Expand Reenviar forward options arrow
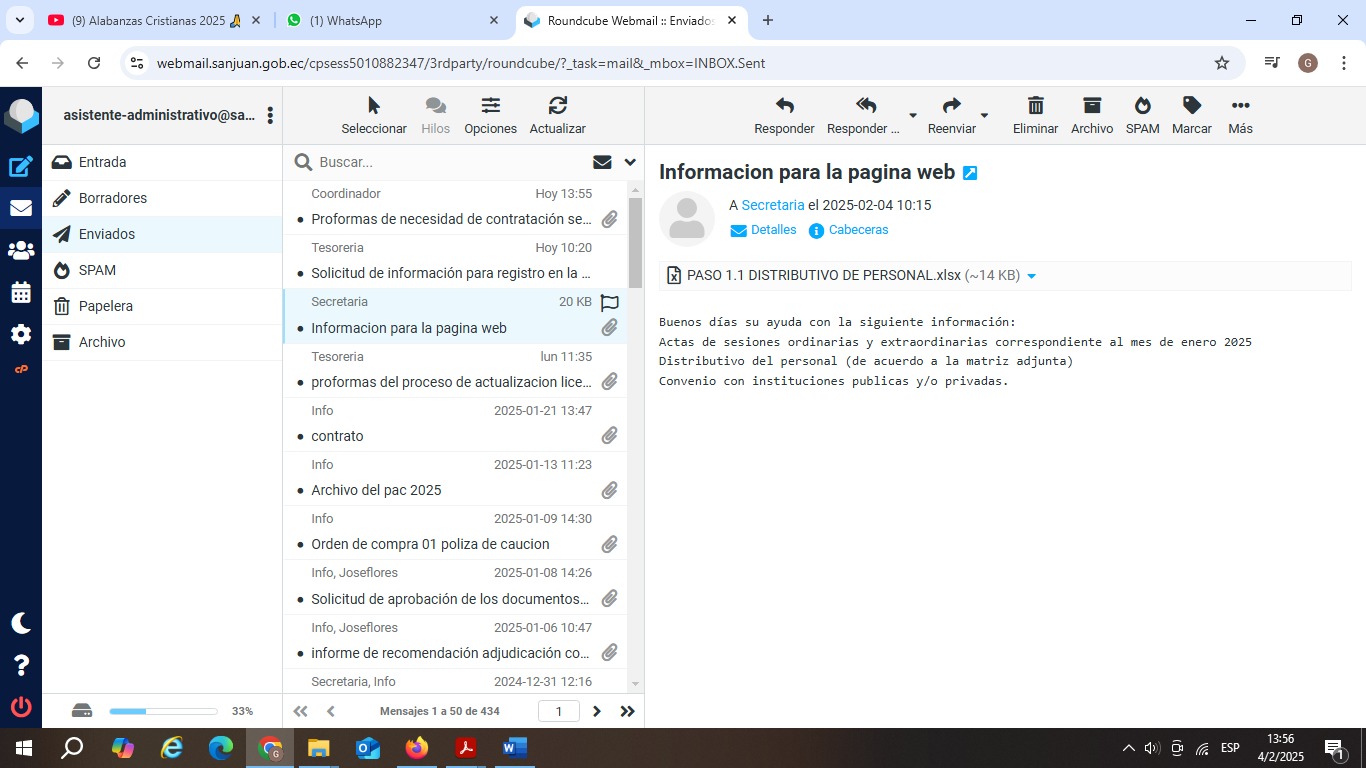Image resolution: width=1366 pixels, height=768 pixels. tap(984, 116)
